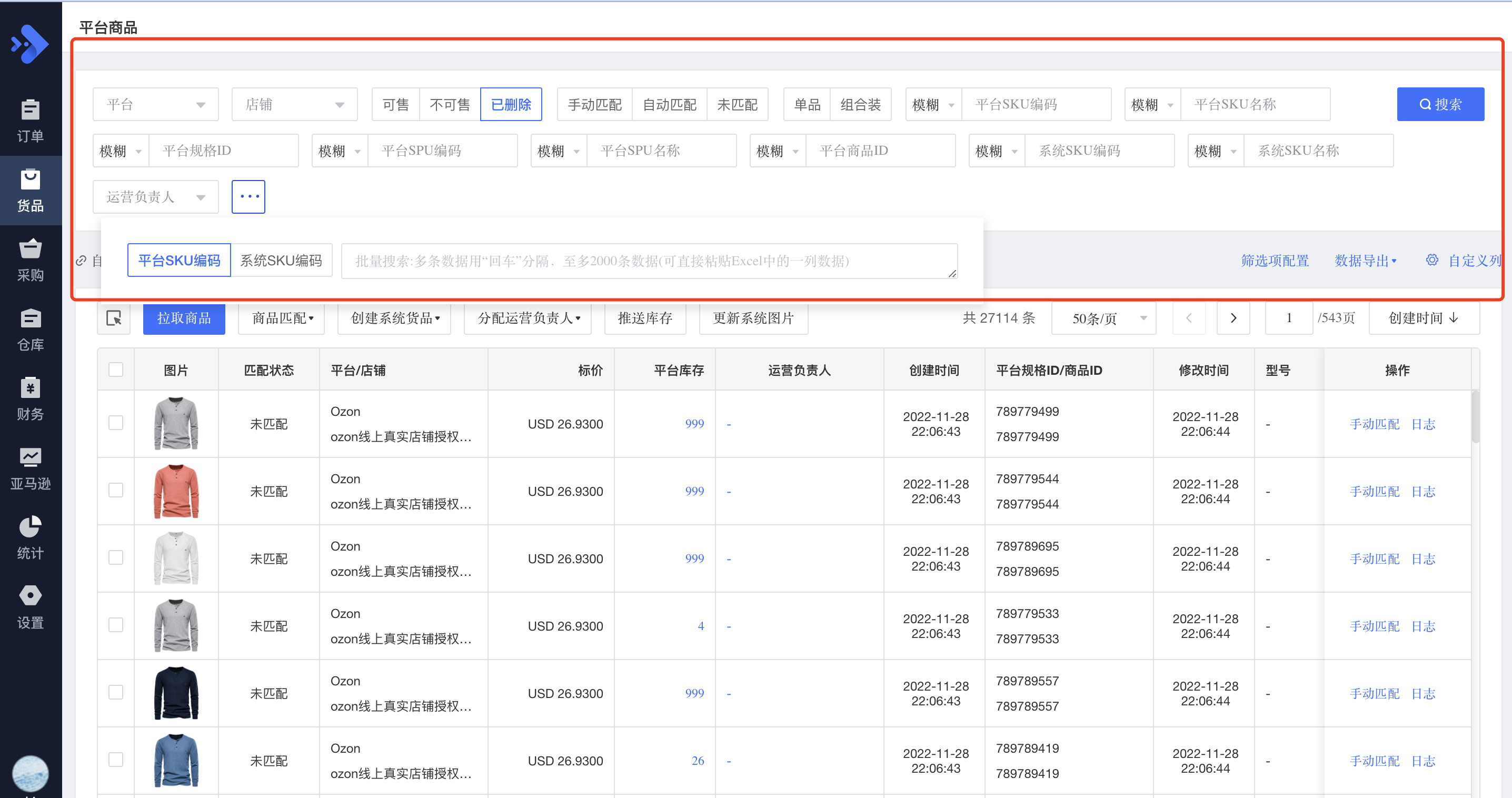Click the cursor-select icon beside 拉取商品
Screen dimensions: 1512x798
point(114,318)
